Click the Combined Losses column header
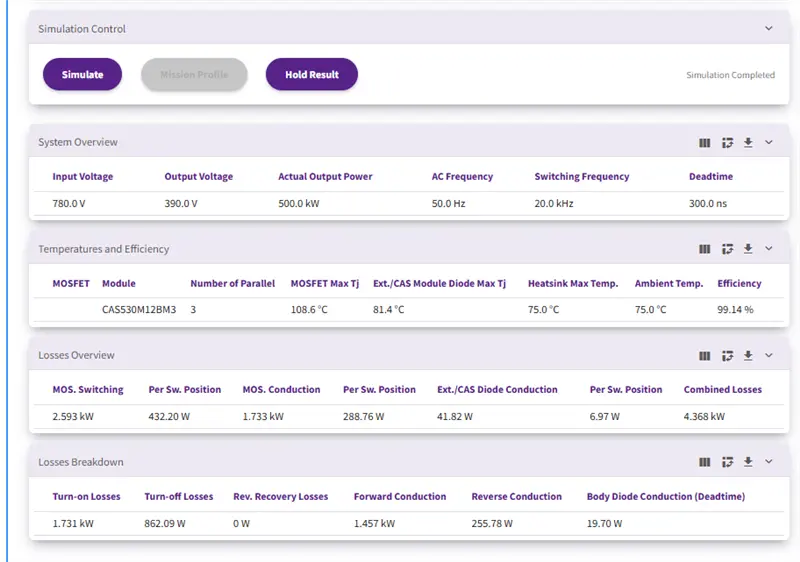 (722, 390)
